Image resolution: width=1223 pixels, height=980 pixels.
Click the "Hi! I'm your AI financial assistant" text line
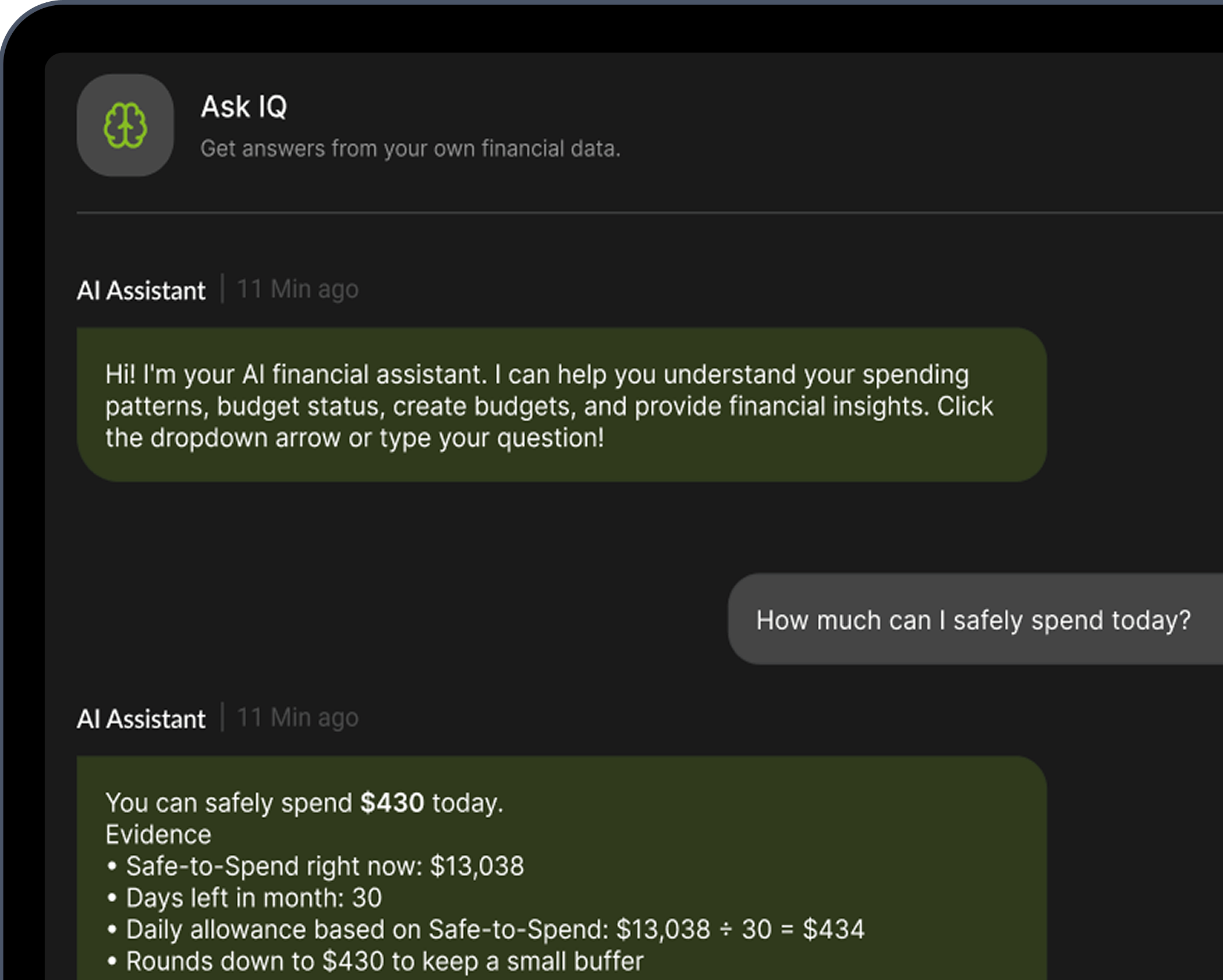537,374
